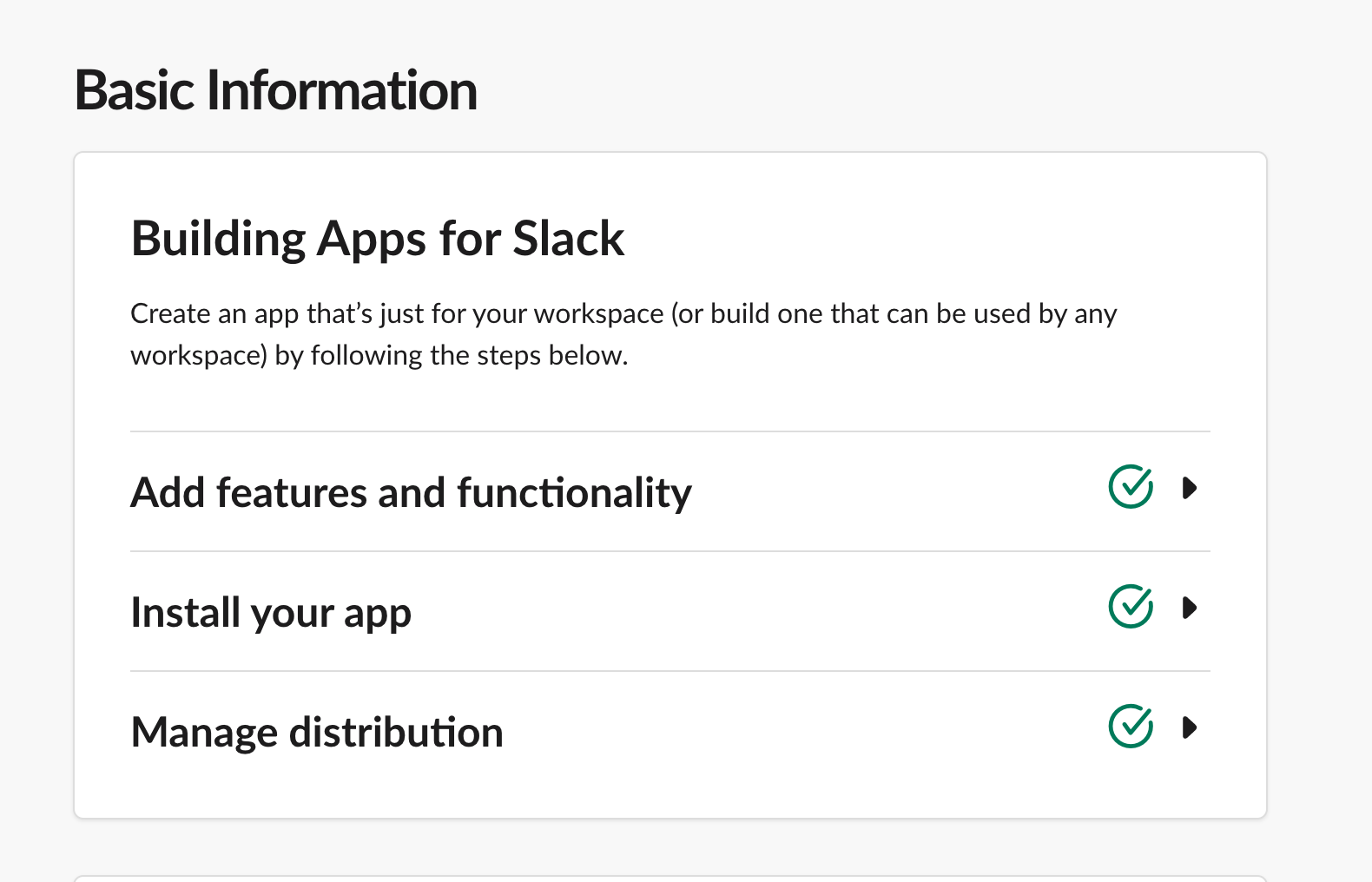Click empty row space right of Add features label
The width and height of the screenshot is (1372, 882).
[894, 492]
